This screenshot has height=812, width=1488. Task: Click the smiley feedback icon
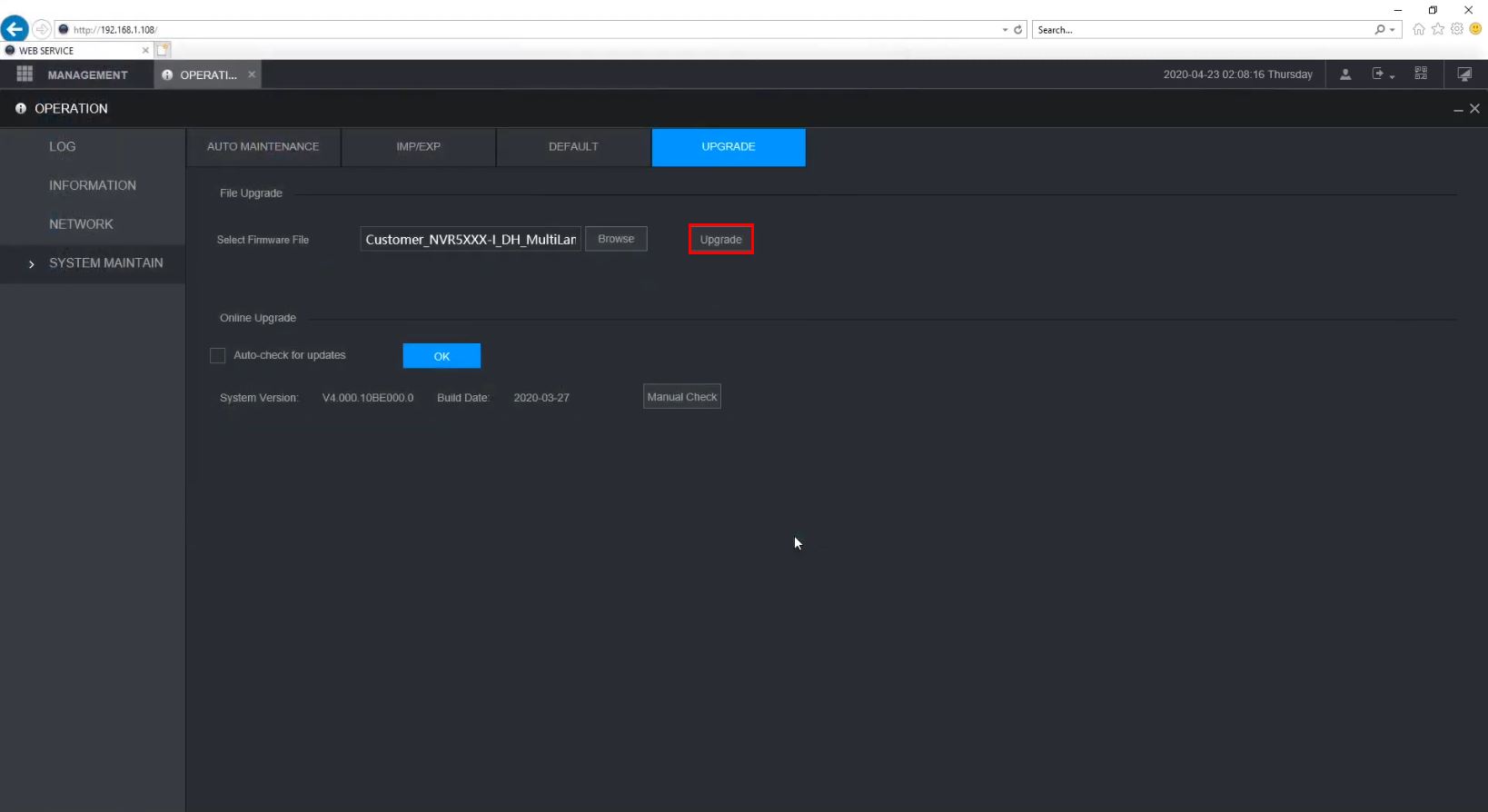click(x=1476, y=29)
